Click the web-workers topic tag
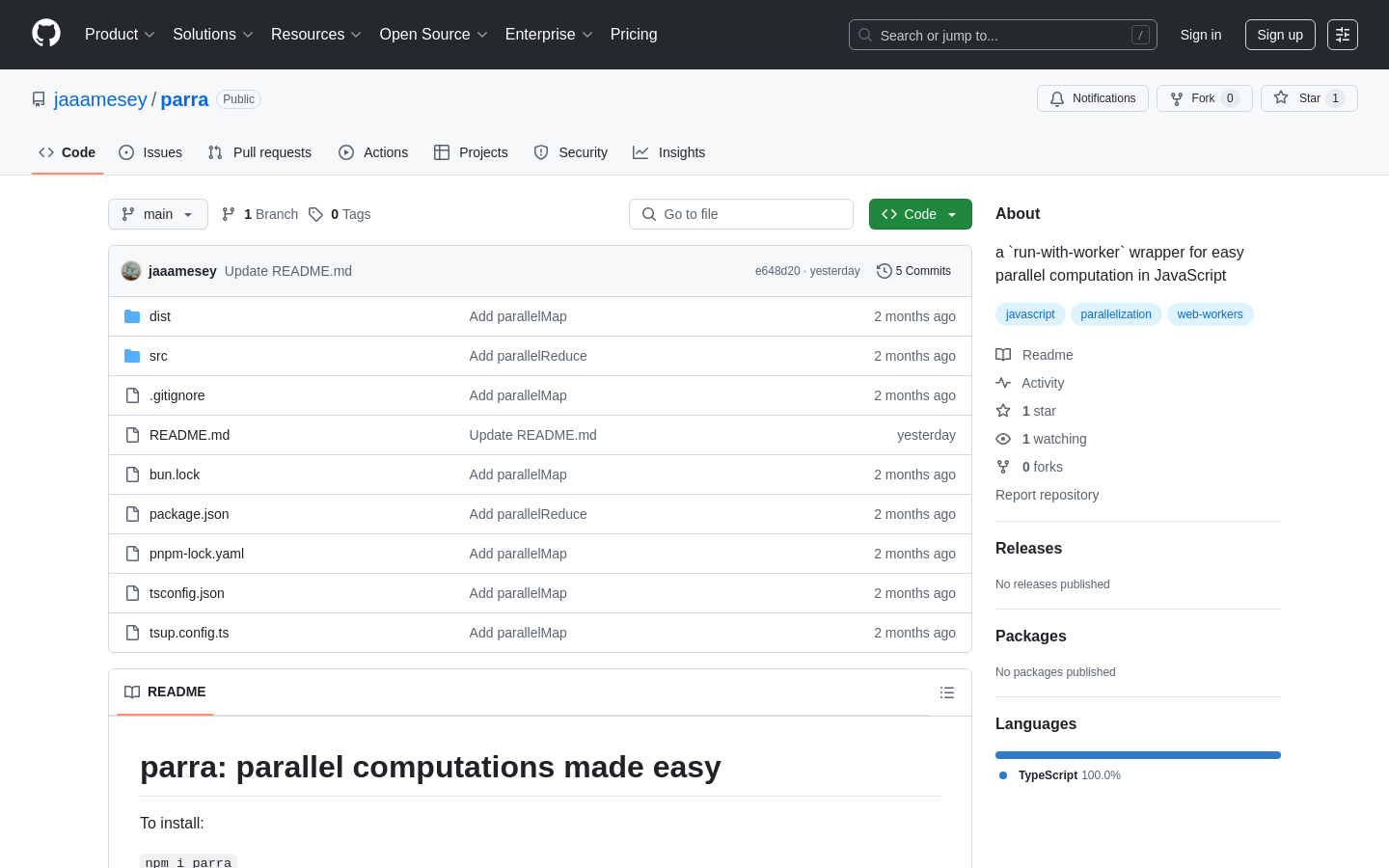 pyautogui.click(x=1210, y=314)
